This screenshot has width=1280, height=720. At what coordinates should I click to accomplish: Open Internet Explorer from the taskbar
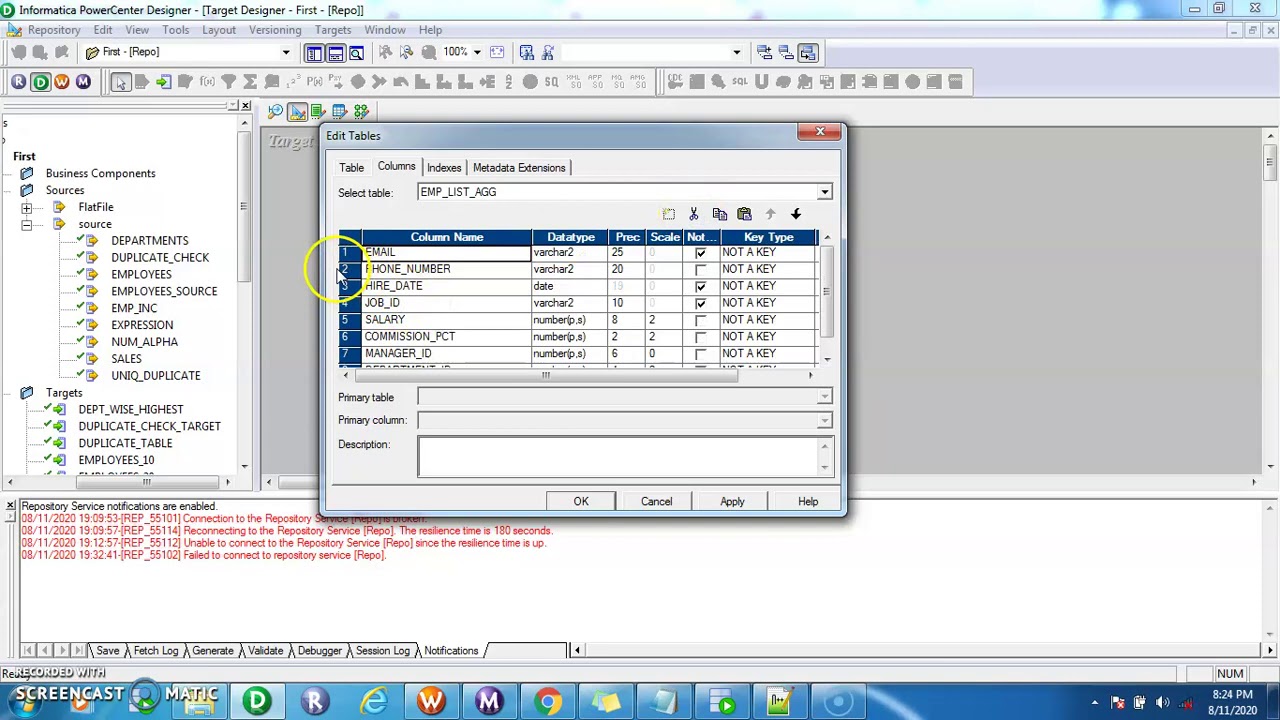(x=374, y=702)
